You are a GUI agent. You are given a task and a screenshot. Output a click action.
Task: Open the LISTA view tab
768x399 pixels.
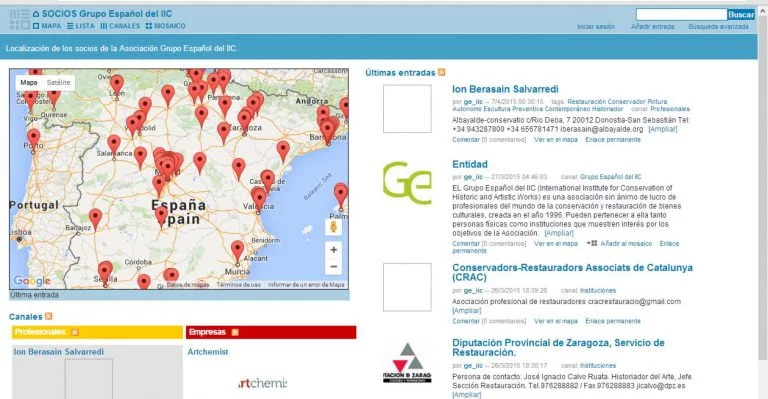tap(81, 26)
